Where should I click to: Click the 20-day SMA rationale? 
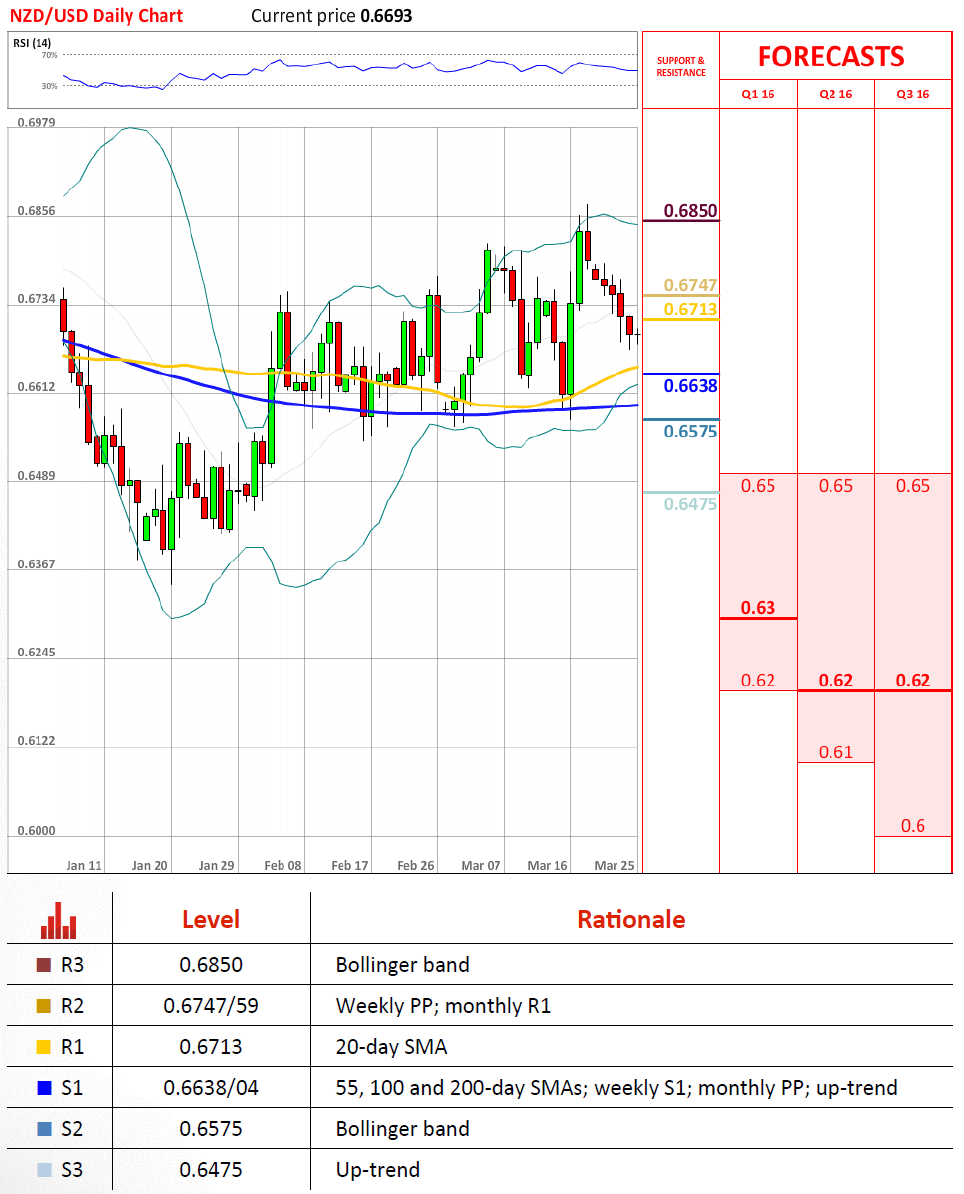click(391, 1047)
